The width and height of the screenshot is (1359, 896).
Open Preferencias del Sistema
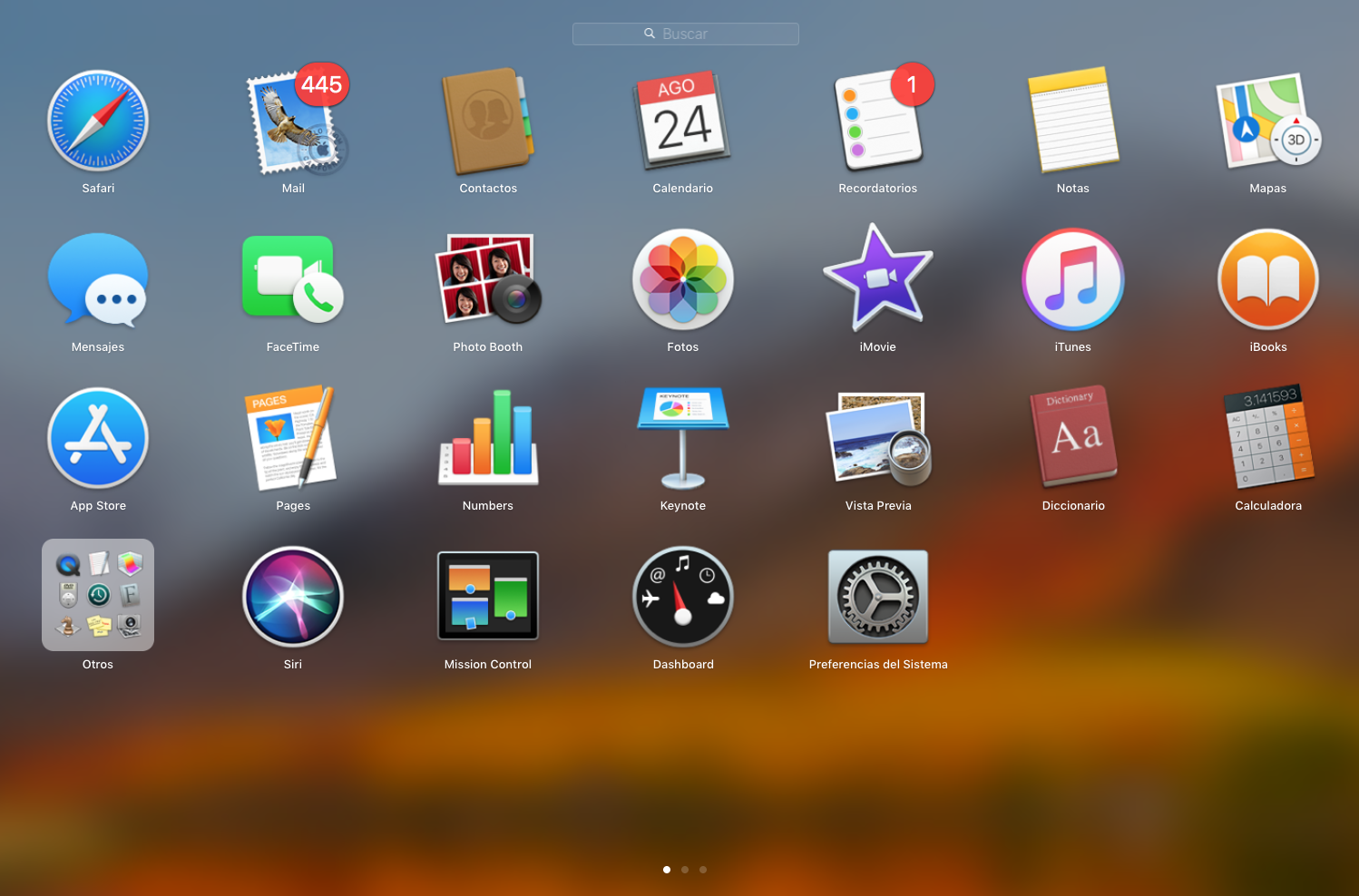(878, 597)
